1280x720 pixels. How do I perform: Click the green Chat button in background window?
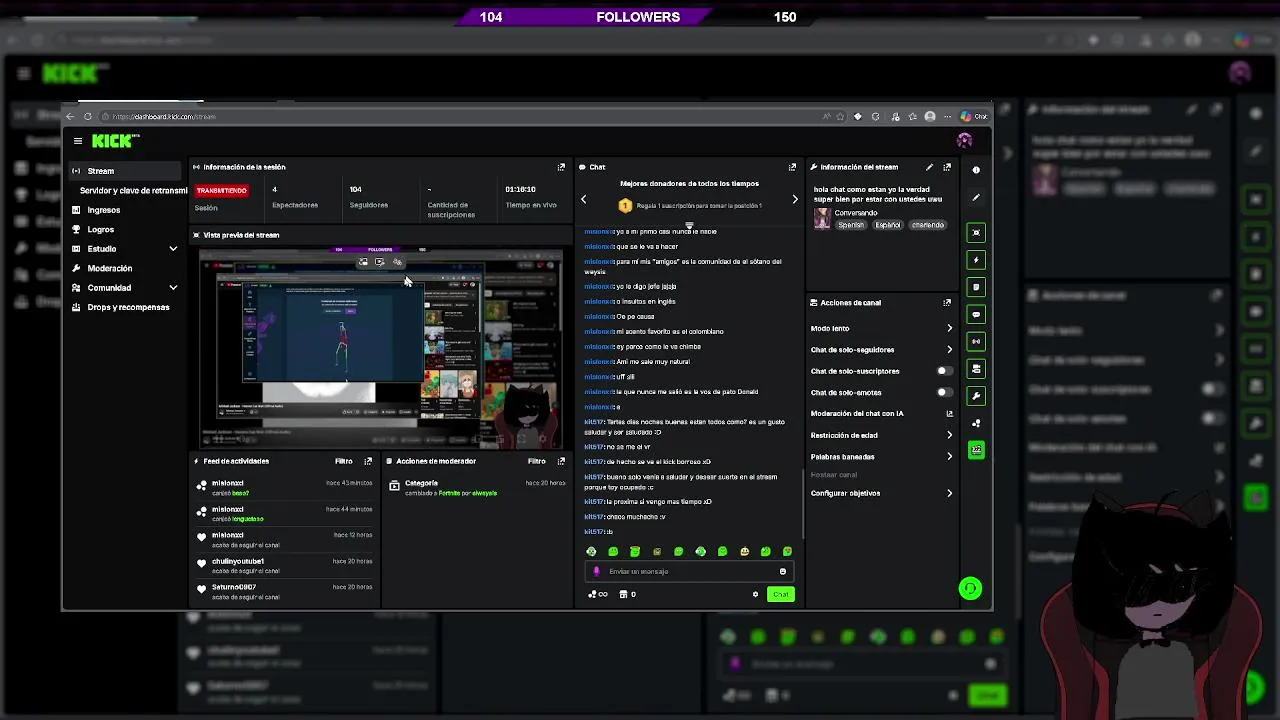pyautogui.click(x=987, y=695)
